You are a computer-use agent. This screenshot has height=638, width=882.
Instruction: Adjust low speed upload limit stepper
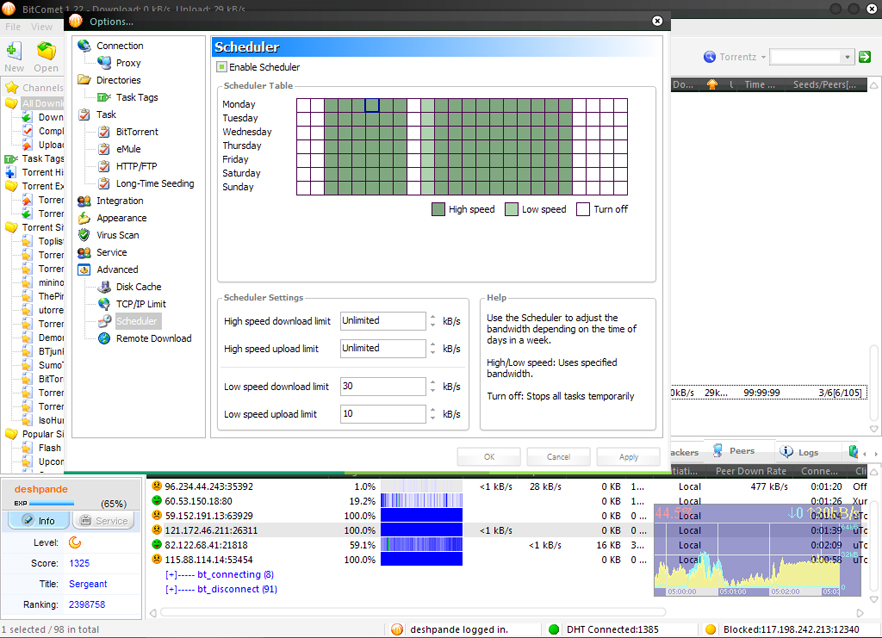433,414
